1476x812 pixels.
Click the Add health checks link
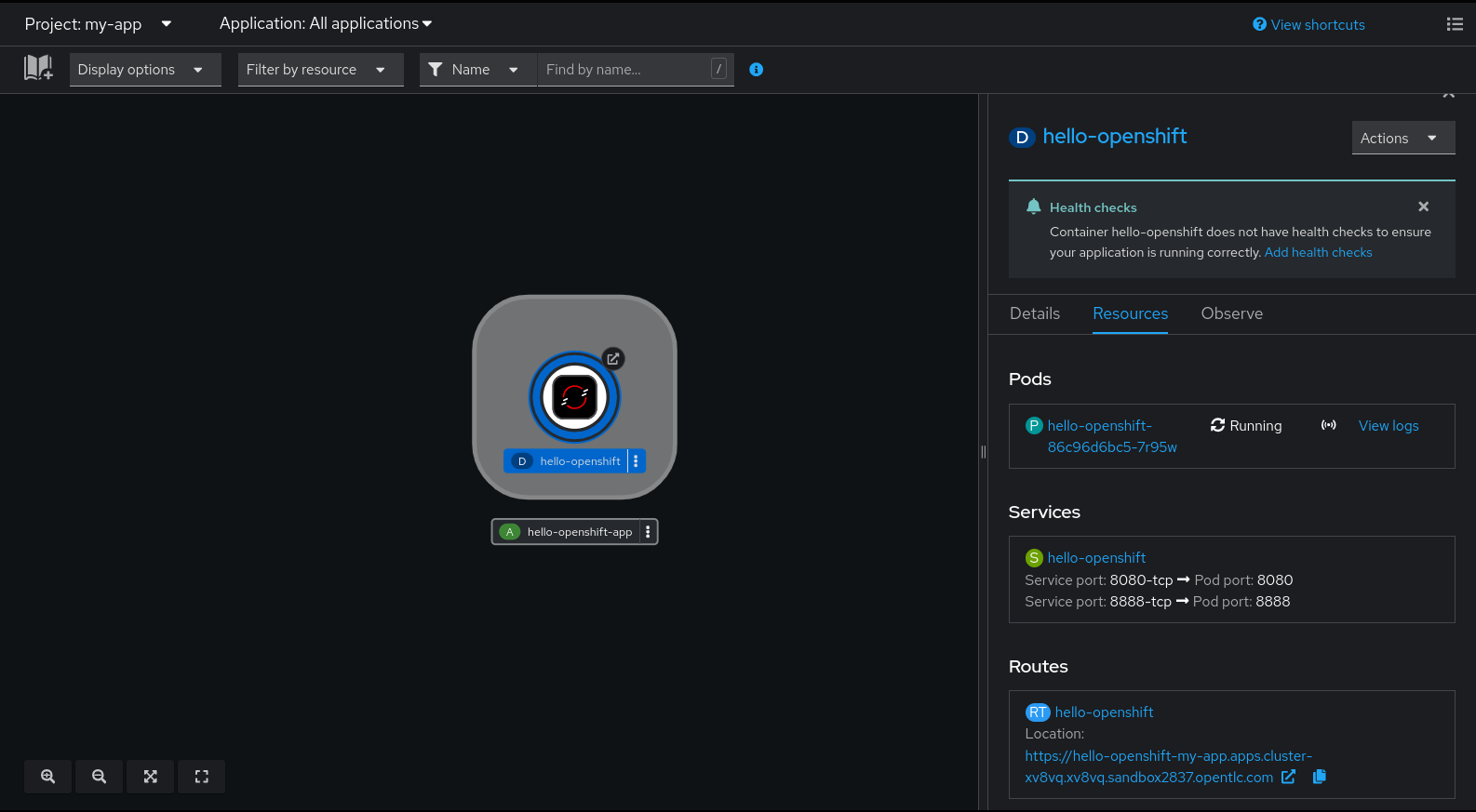(1318, 253)
